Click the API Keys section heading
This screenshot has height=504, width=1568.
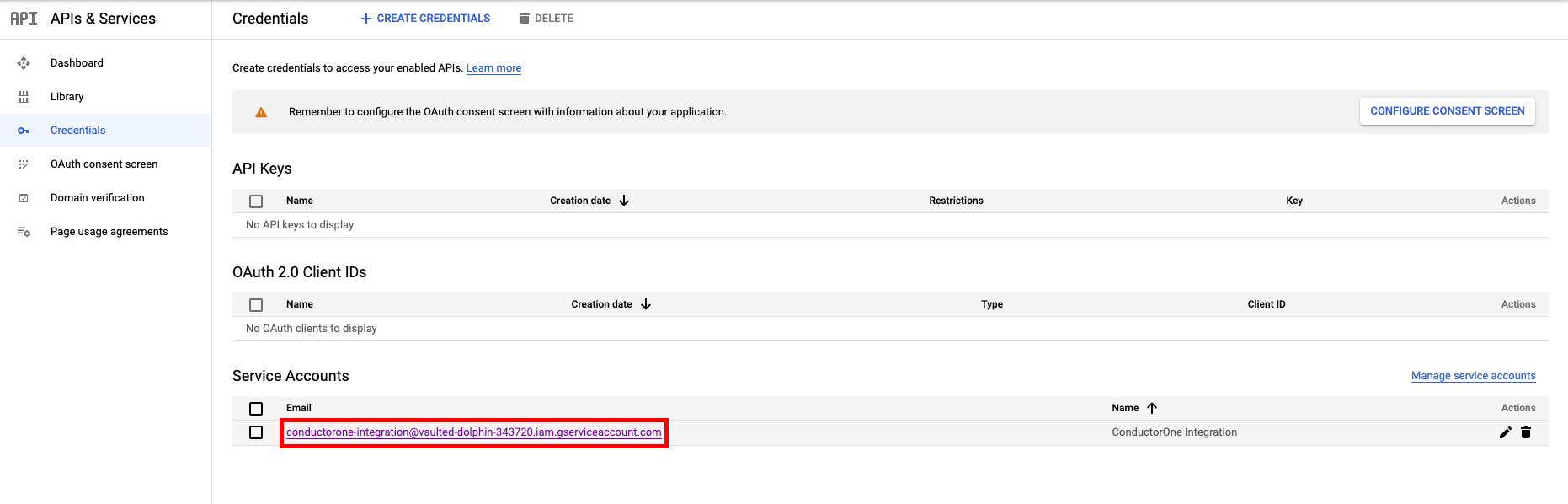coord(262,169)
